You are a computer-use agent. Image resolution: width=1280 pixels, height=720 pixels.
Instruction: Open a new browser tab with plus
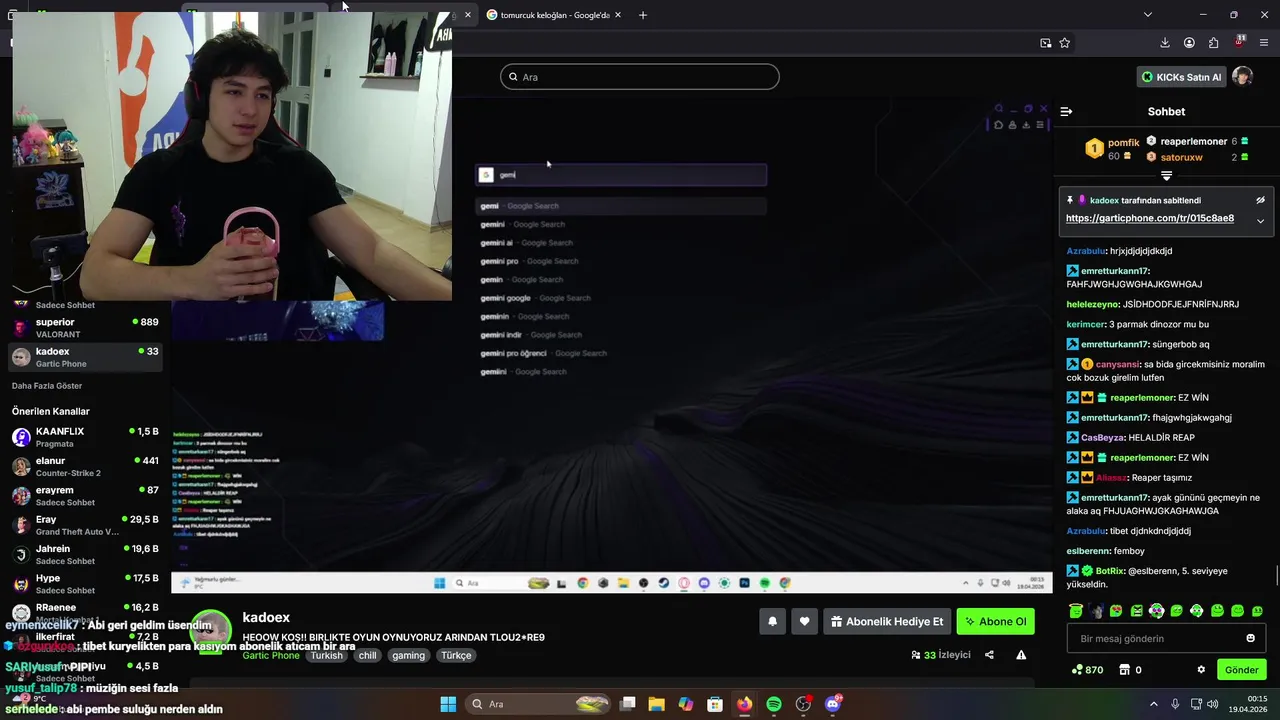643,15
